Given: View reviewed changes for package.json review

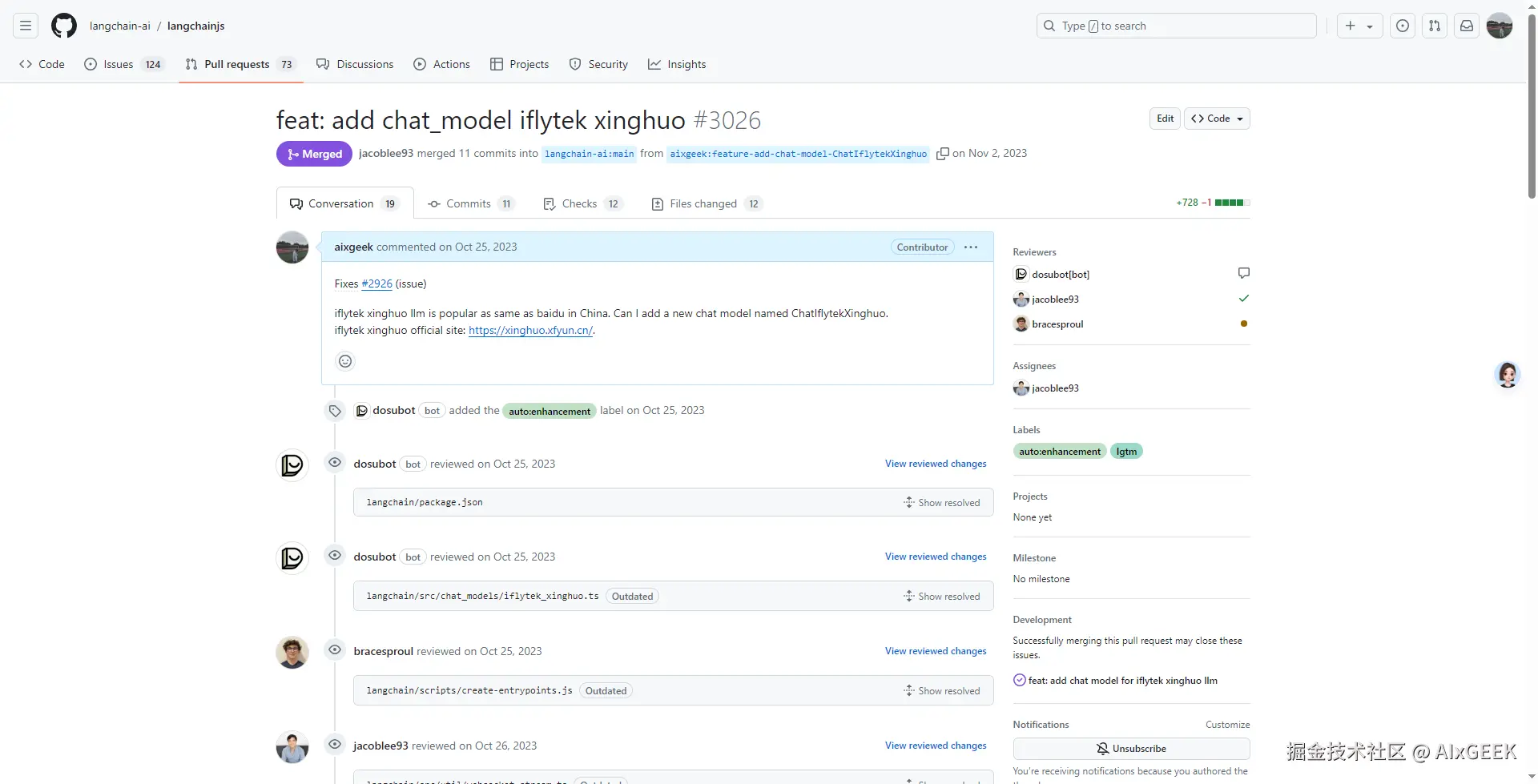Looking at the screenshot, I should (936, 464).
